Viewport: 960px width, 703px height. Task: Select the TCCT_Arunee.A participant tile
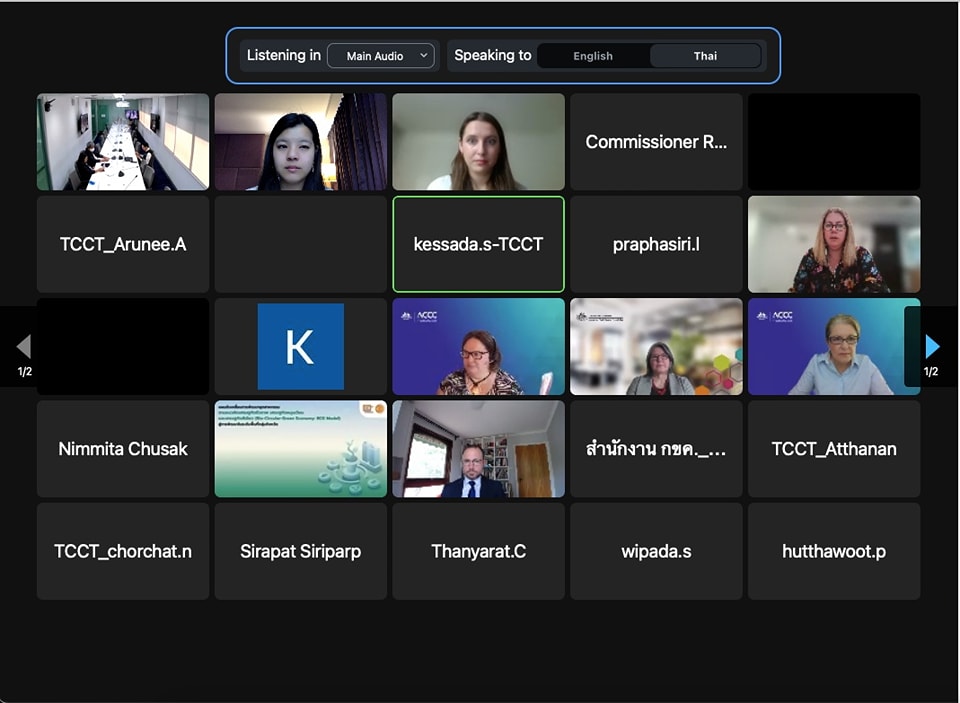(123, 244)
